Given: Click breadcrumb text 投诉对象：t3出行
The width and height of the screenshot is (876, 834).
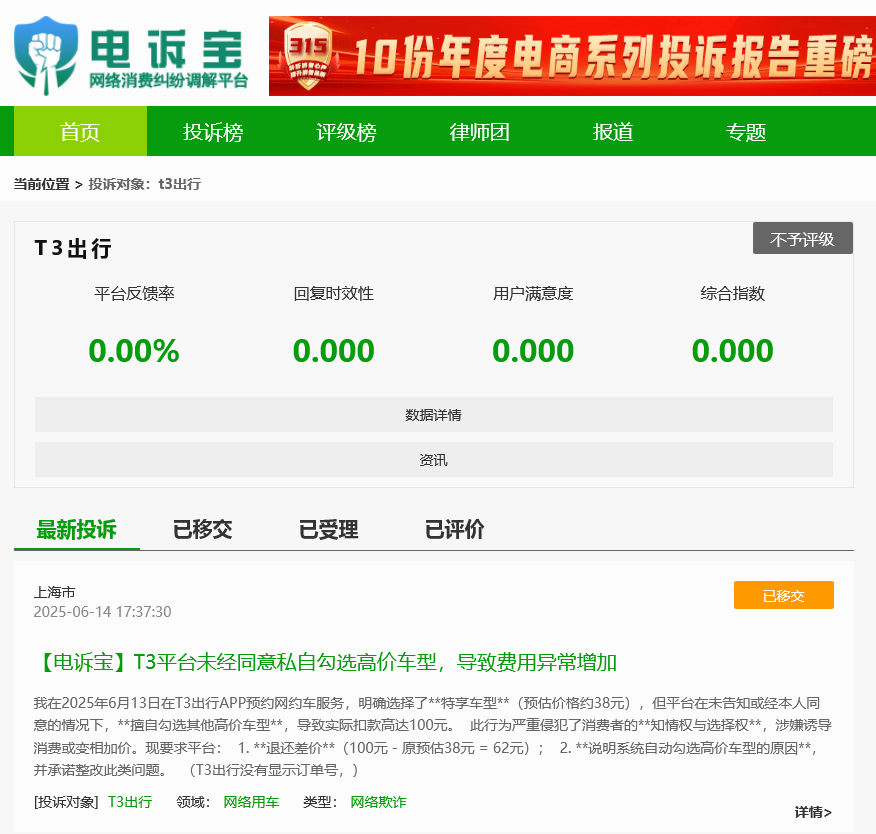Looking at the screenshot, I should pyautogui.click(x=145, y=184).
